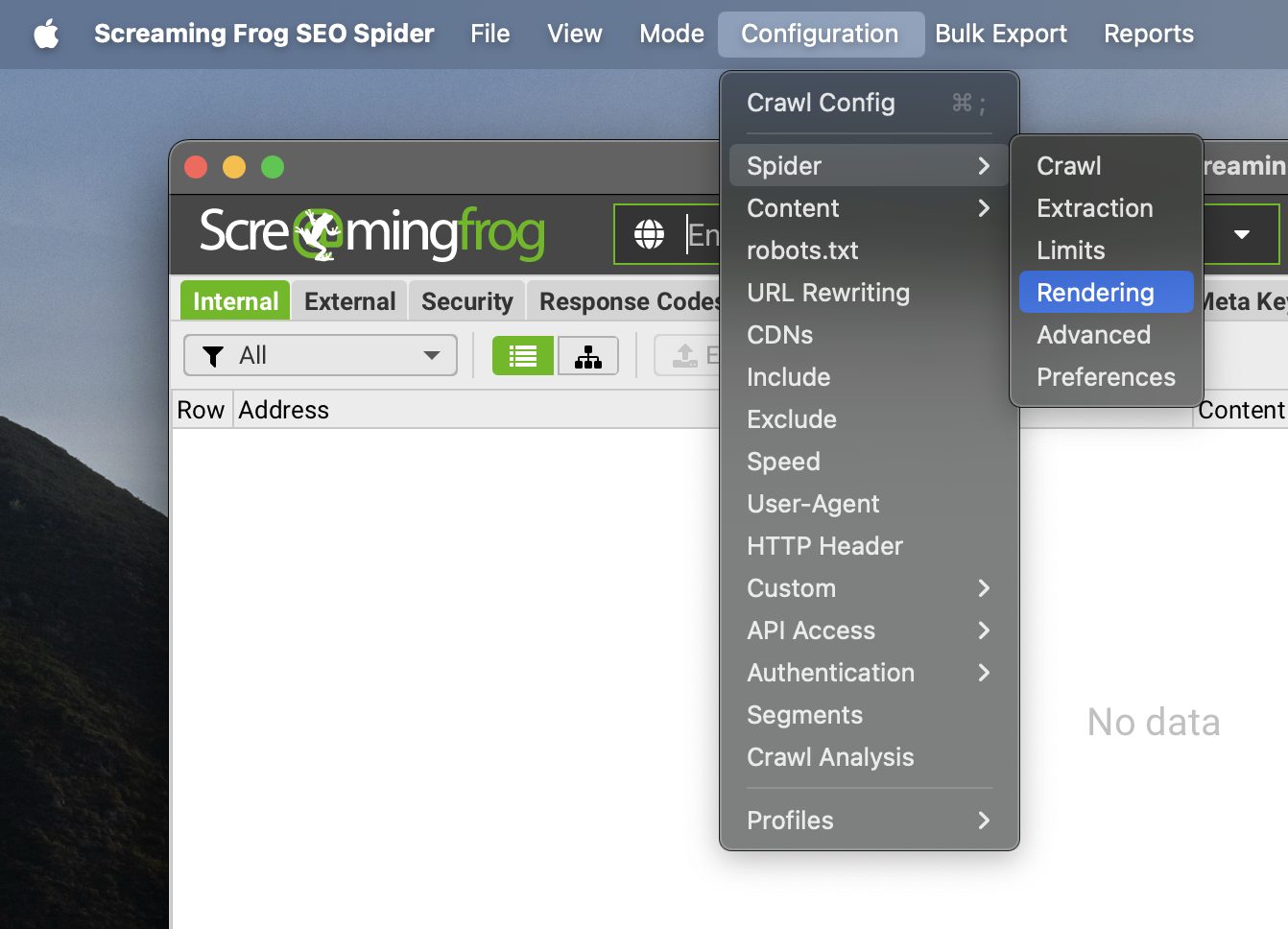Click the export upload icon
This screenshot has width=1288, height=929.
pos(685,356)
